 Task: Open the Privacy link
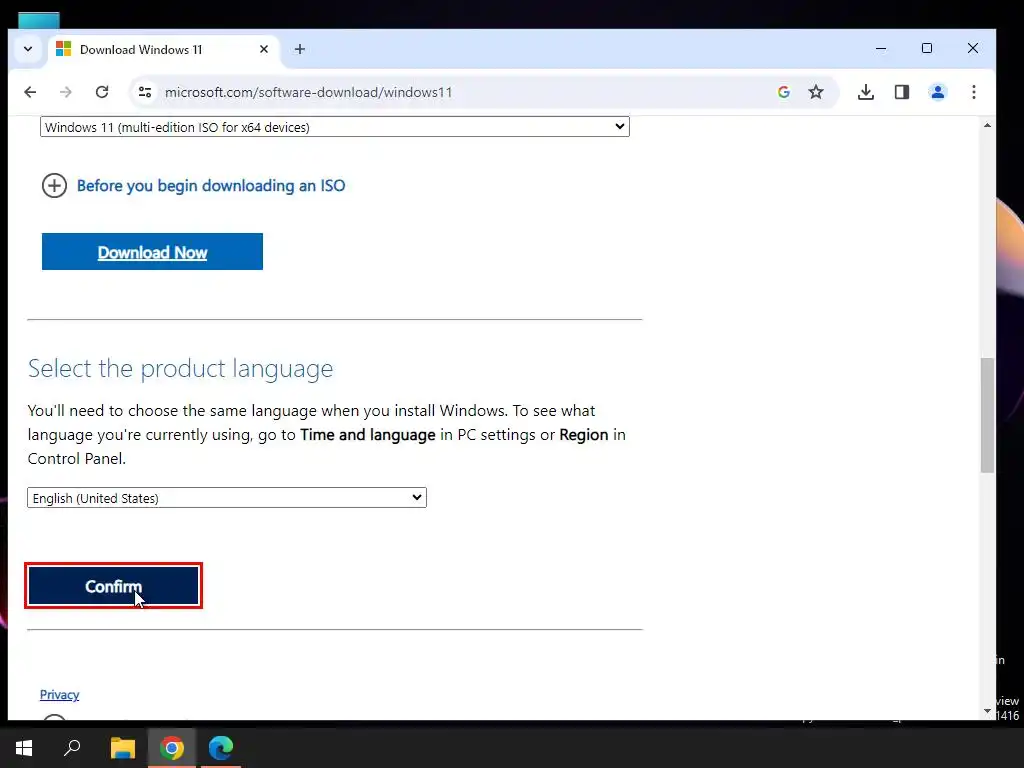coord(59,695)
